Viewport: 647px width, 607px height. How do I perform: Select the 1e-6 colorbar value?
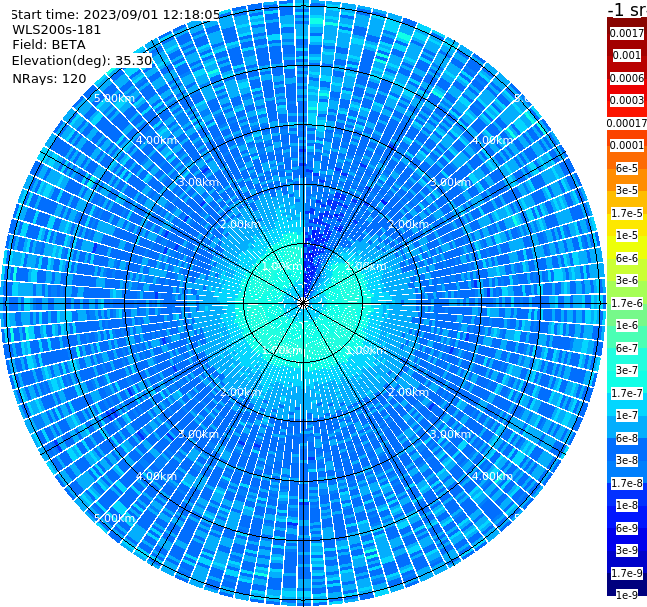(627, 325)
